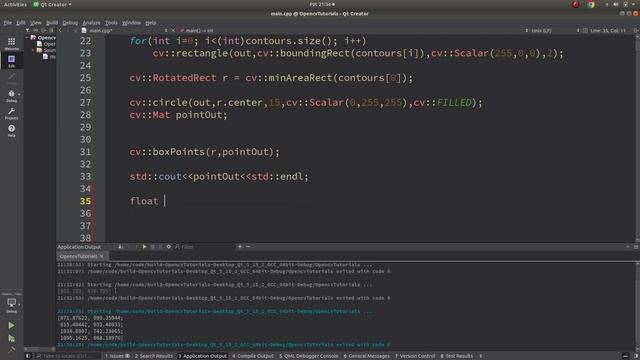The image size is (640, 360).
Task: Switch to Edit mode in sidebar
Action: (x=11, y=61)
